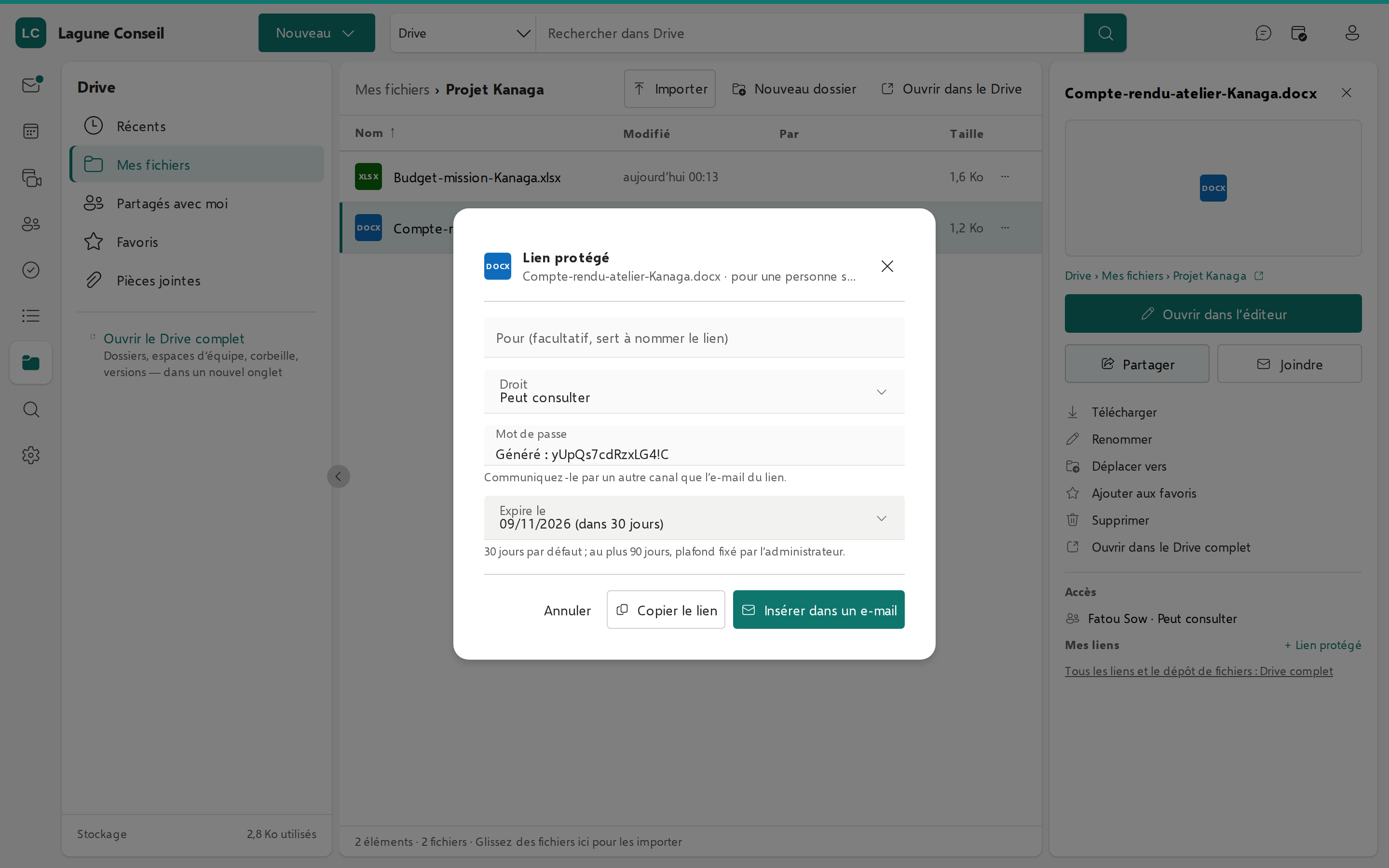Select Pièces jointes in Drive sidebar

click(197, 280)
